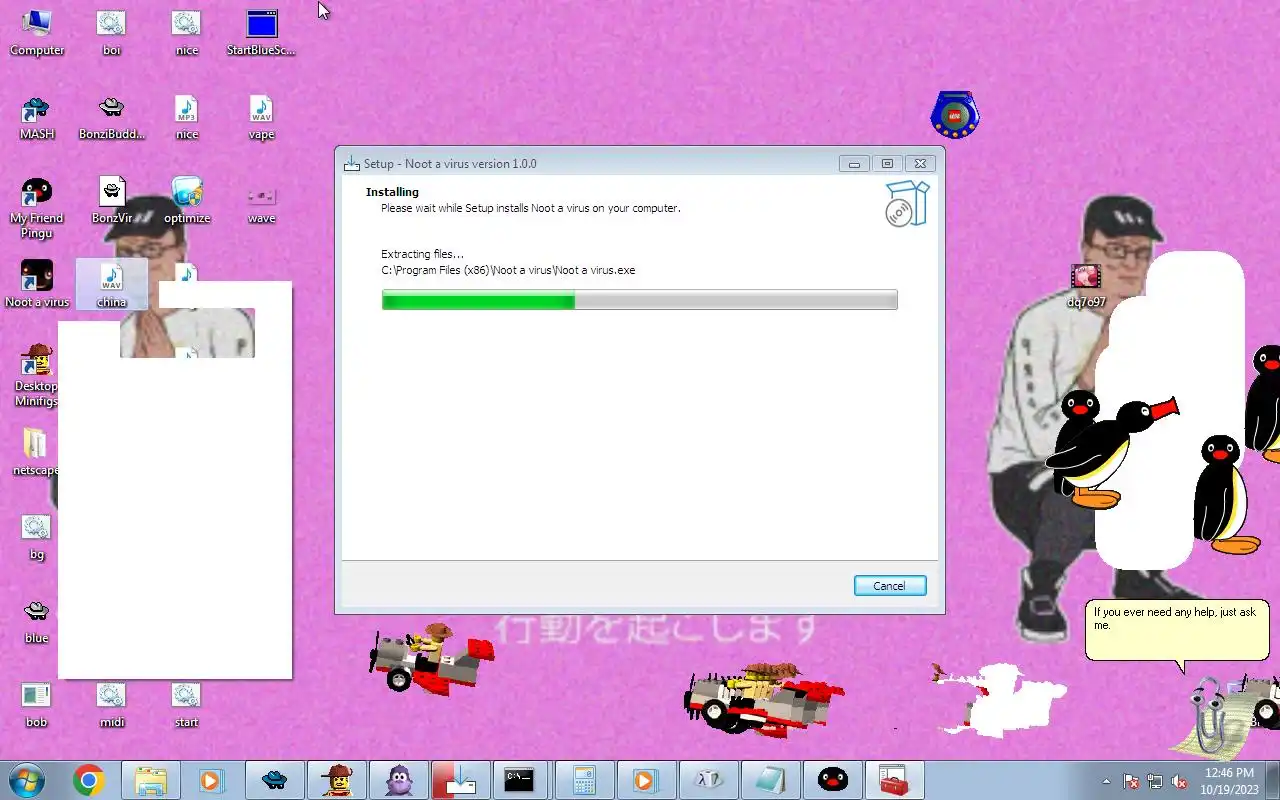Select the bob desktop icon

point(37,705)
